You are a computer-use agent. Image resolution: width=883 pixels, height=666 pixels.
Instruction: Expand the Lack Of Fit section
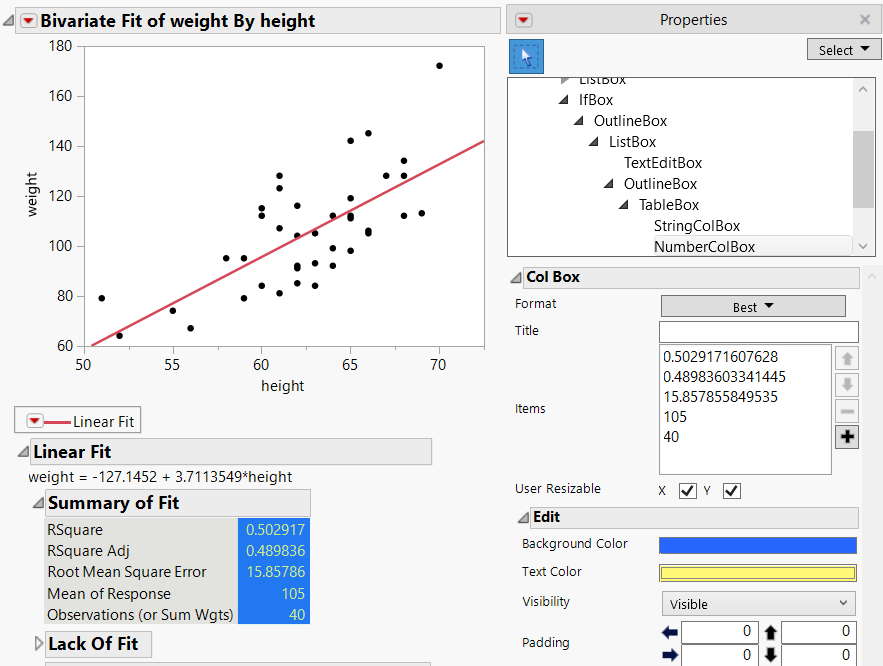(40, 644)
